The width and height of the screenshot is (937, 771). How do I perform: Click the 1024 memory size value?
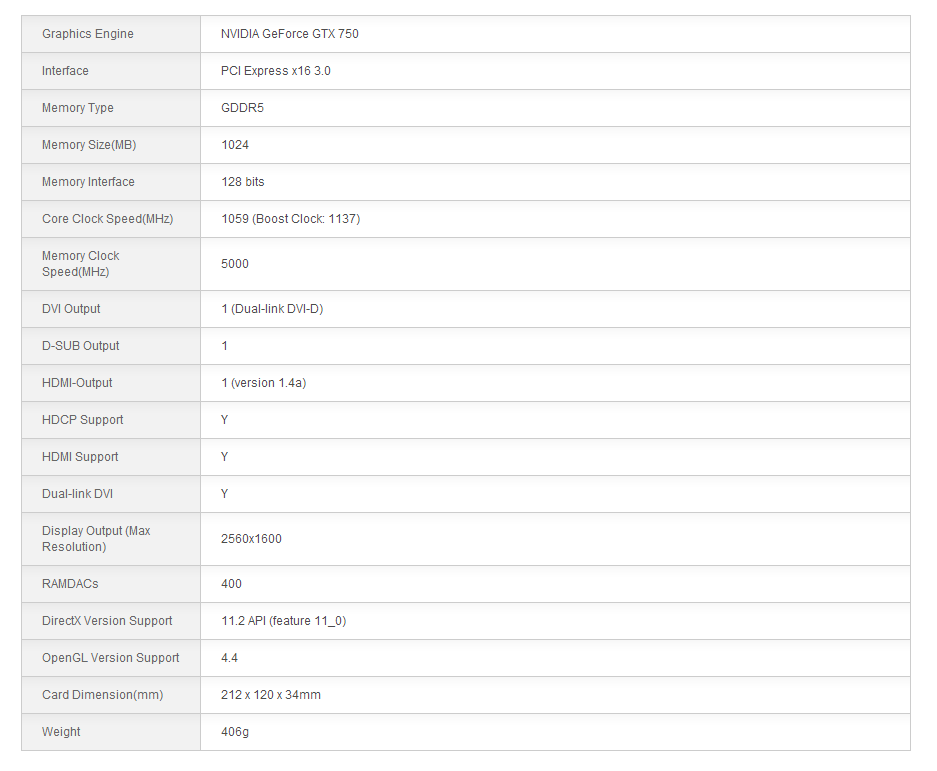pyautogui.click(x=235, y=145)
